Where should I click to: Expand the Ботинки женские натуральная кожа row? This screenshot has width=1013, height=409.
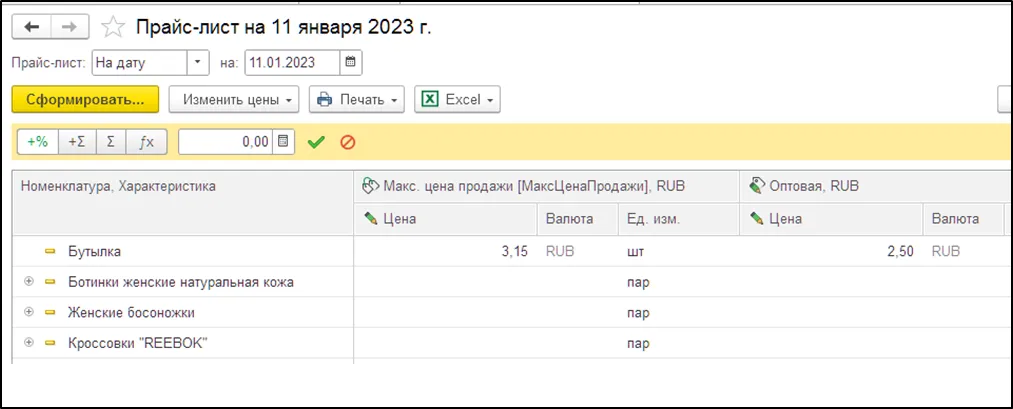(29, 282)
